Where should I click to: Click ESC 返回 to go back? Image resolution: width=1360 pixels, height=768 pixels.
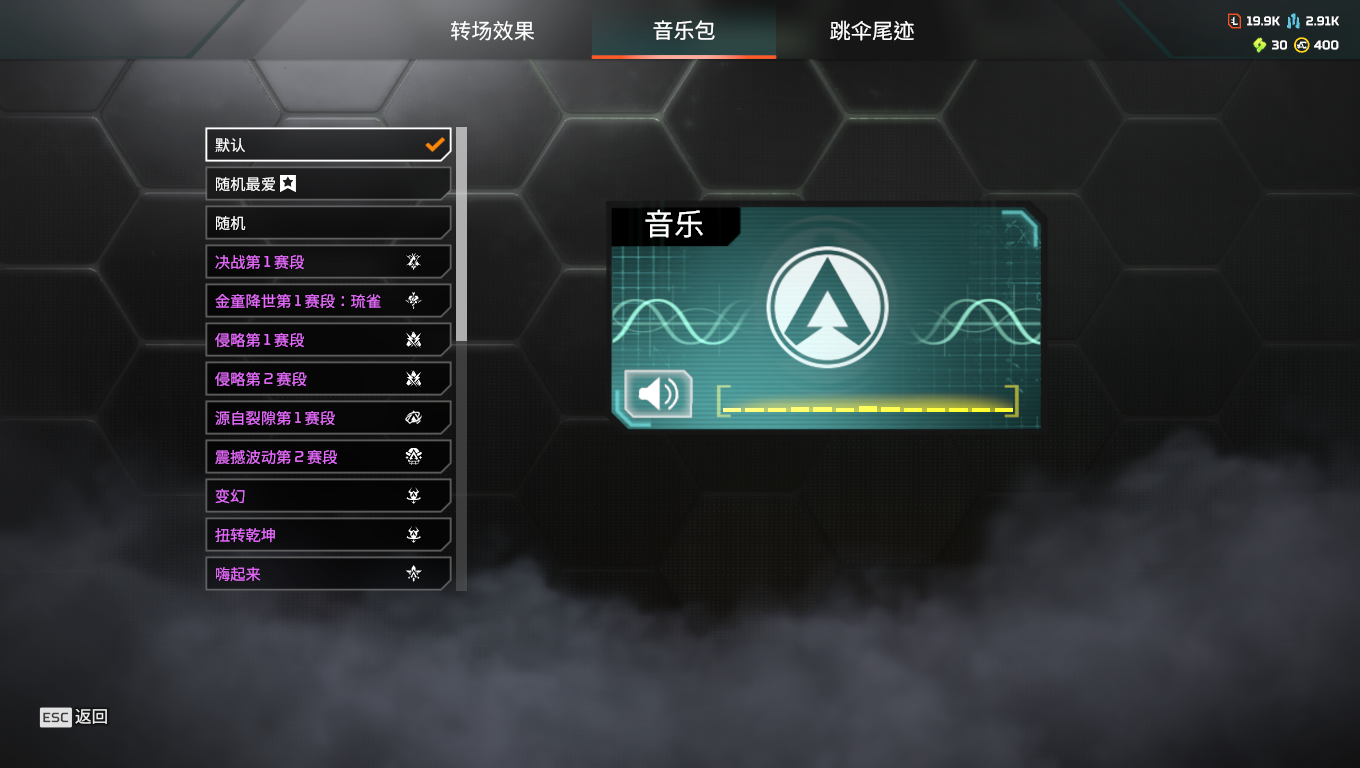click(x=74, y=717)
